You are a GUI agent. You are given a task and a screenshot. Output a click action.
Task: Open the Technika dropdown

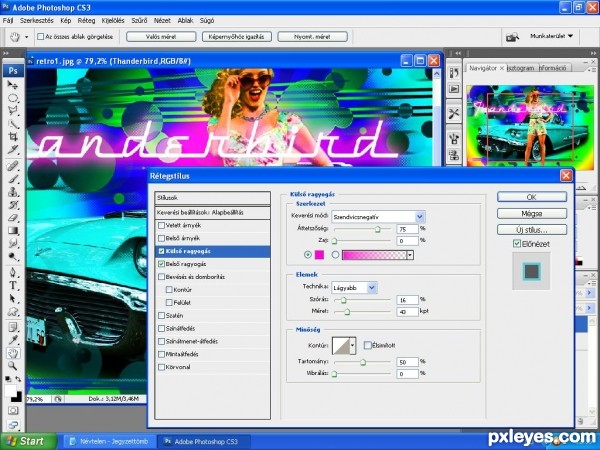(x=372, y=287)
